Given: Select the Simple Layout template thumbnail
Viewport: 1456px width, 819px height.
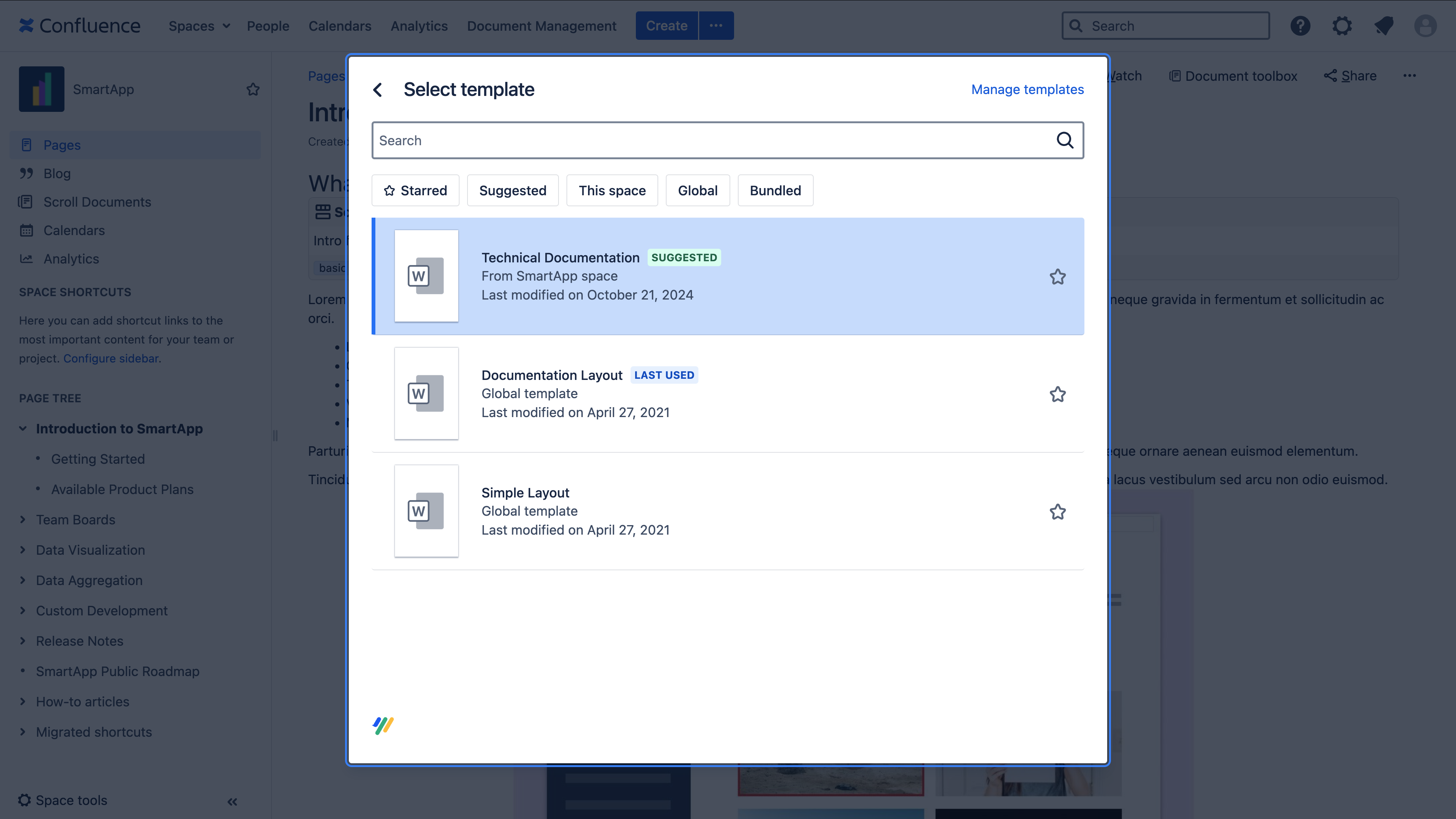Looking at the screenshot, I should (426, 511).
